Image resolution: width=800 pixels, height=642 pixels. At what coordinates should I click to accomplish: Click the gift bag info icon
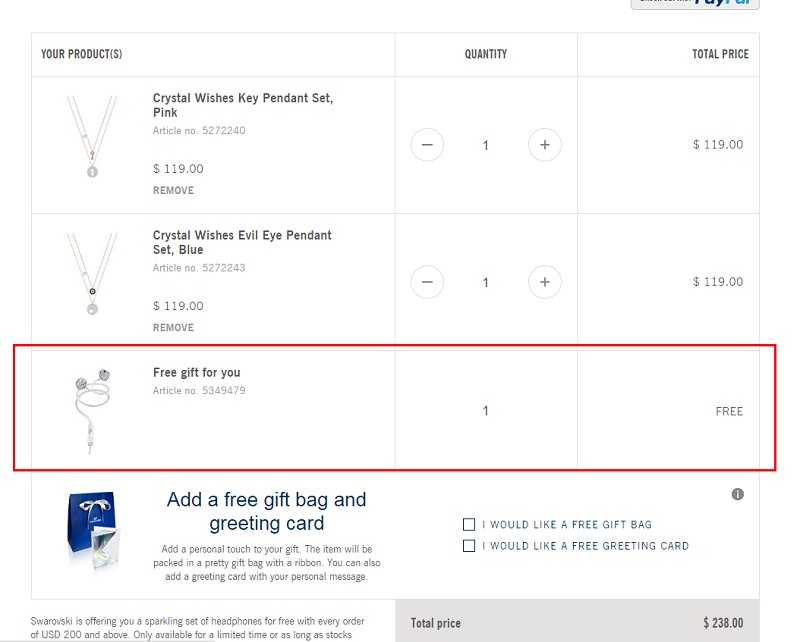tap(737, 494)
